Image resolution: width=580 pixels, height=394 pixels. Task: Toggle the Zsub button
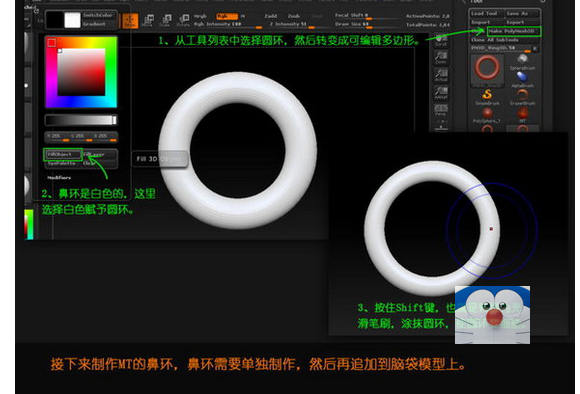[294, 16]
